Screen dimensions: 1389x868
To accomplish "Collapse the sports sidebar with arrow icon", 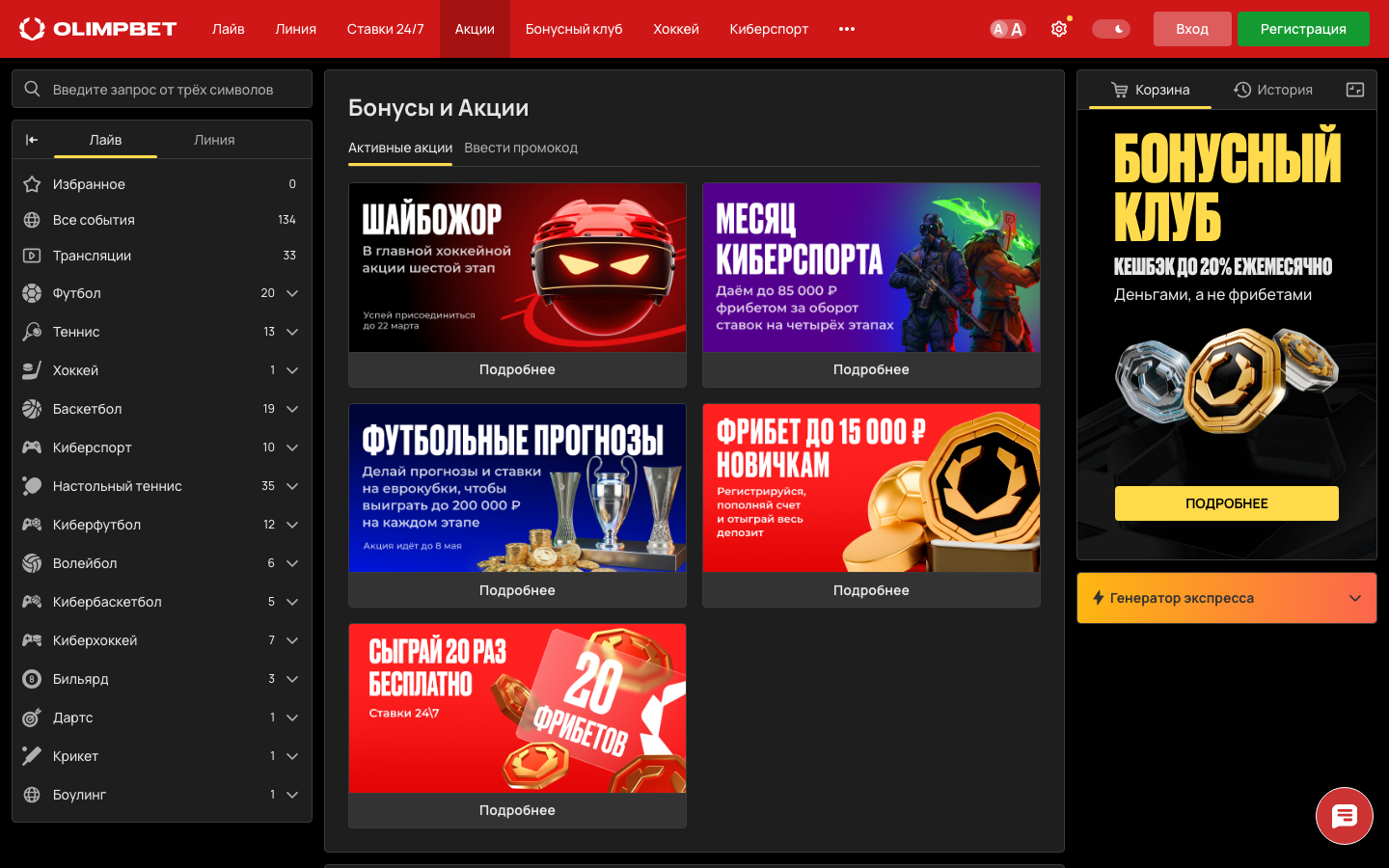I will 32,140.
